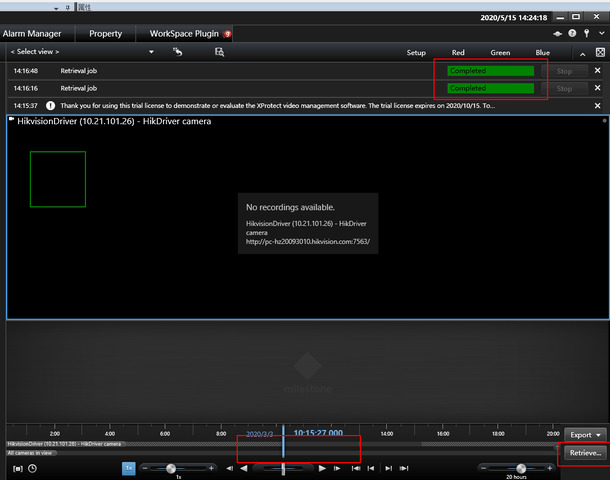
Task: Expand the top right options chevron
Action: (600, 34)
